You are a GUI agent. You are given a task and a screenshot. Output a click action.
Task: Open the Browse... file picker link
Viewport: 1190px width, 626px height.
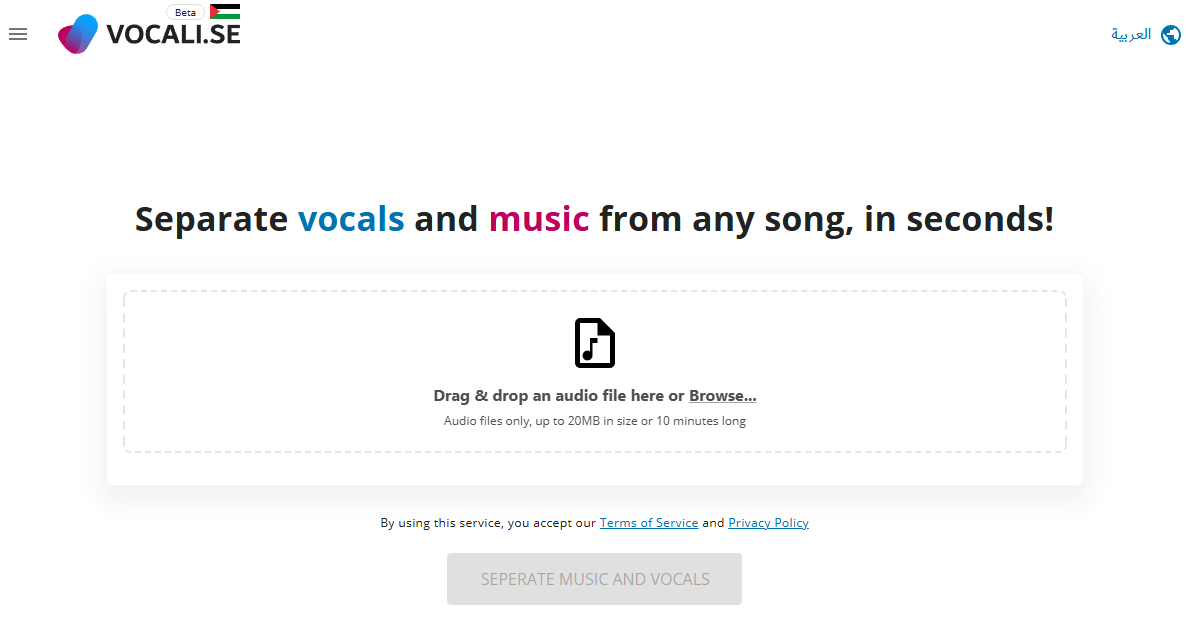coord(722,396)
